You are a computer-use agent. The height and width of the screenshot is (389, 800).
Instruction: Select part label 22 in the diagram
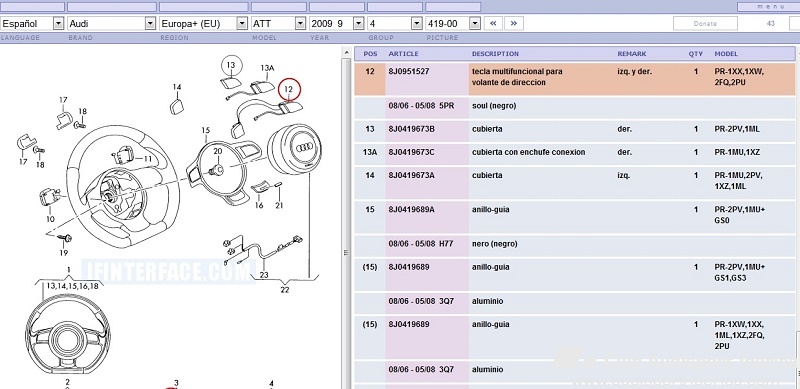(x=285, y=290)
